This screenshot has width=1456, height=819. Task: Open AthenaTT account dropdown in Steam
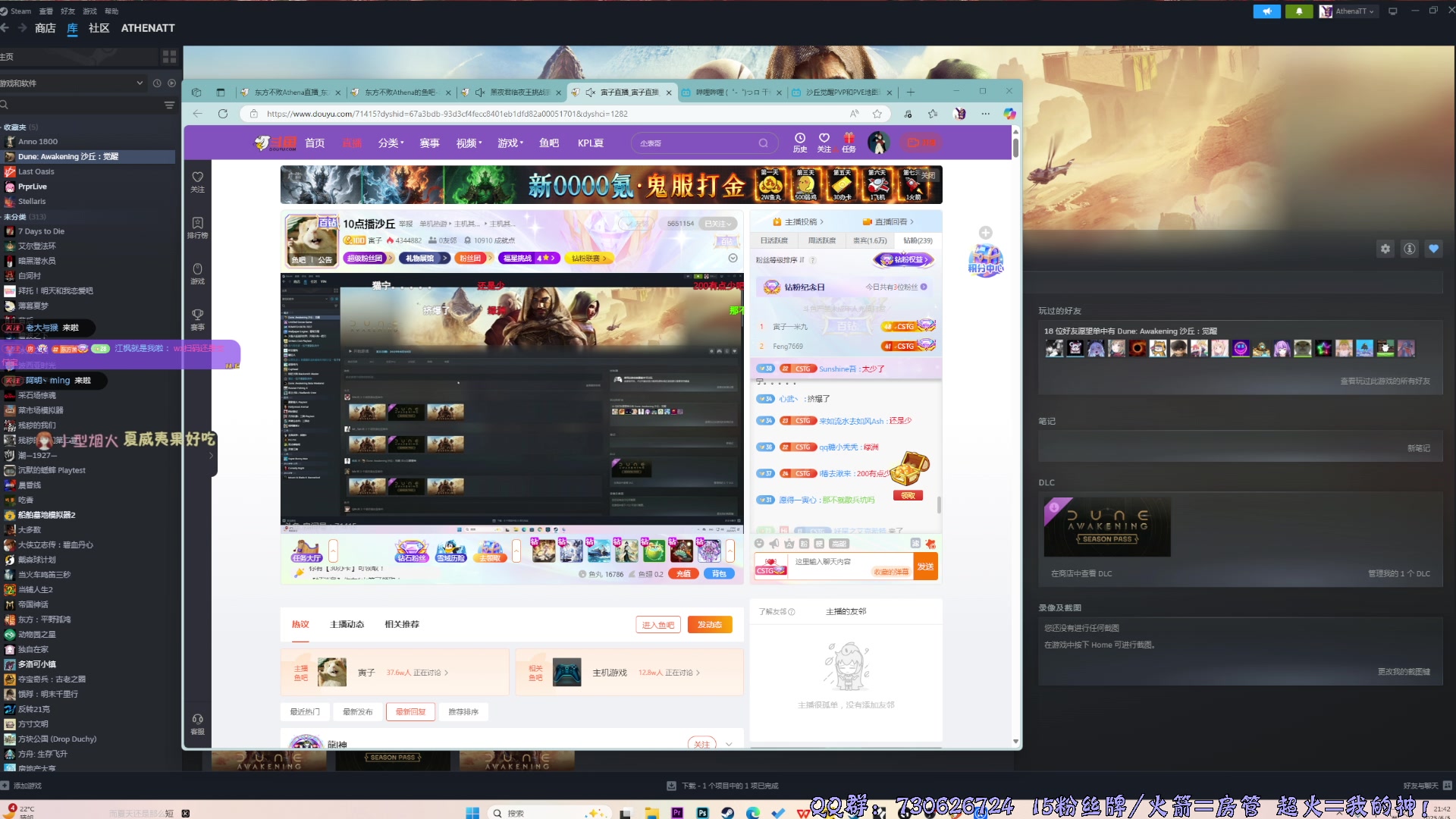click(1348, 11)
